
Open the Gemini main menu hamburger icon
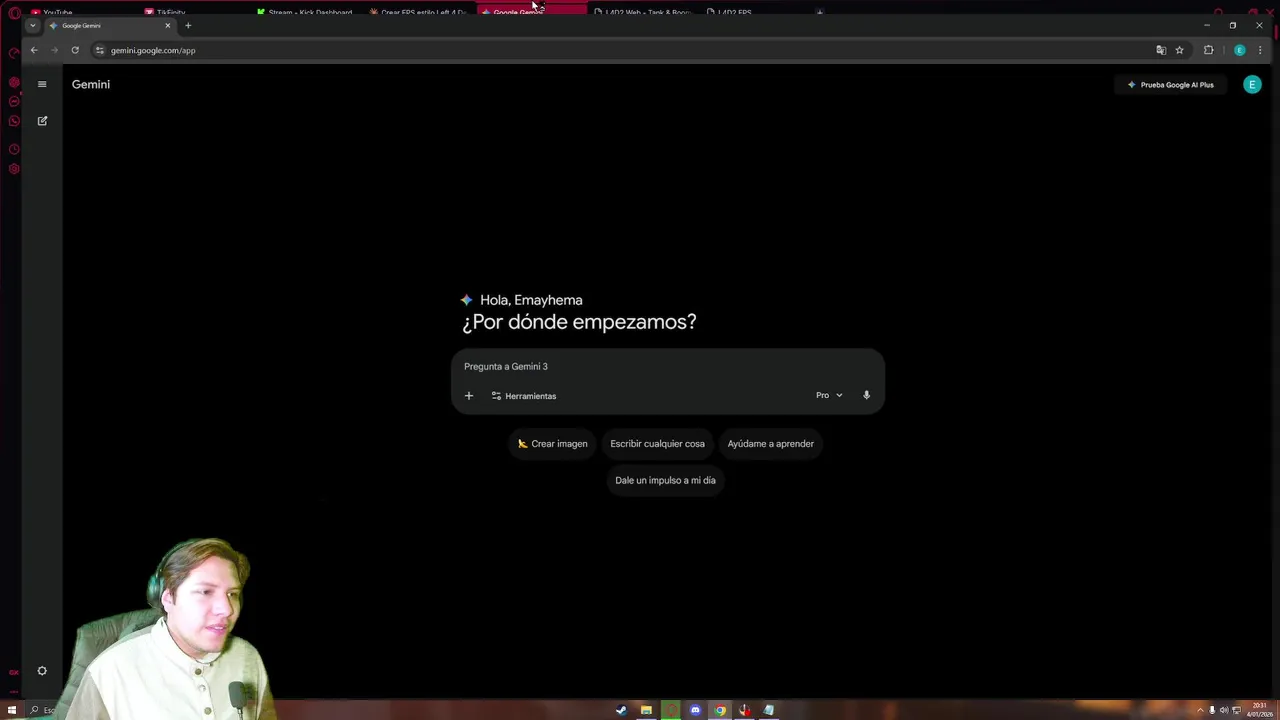point(42,84)
